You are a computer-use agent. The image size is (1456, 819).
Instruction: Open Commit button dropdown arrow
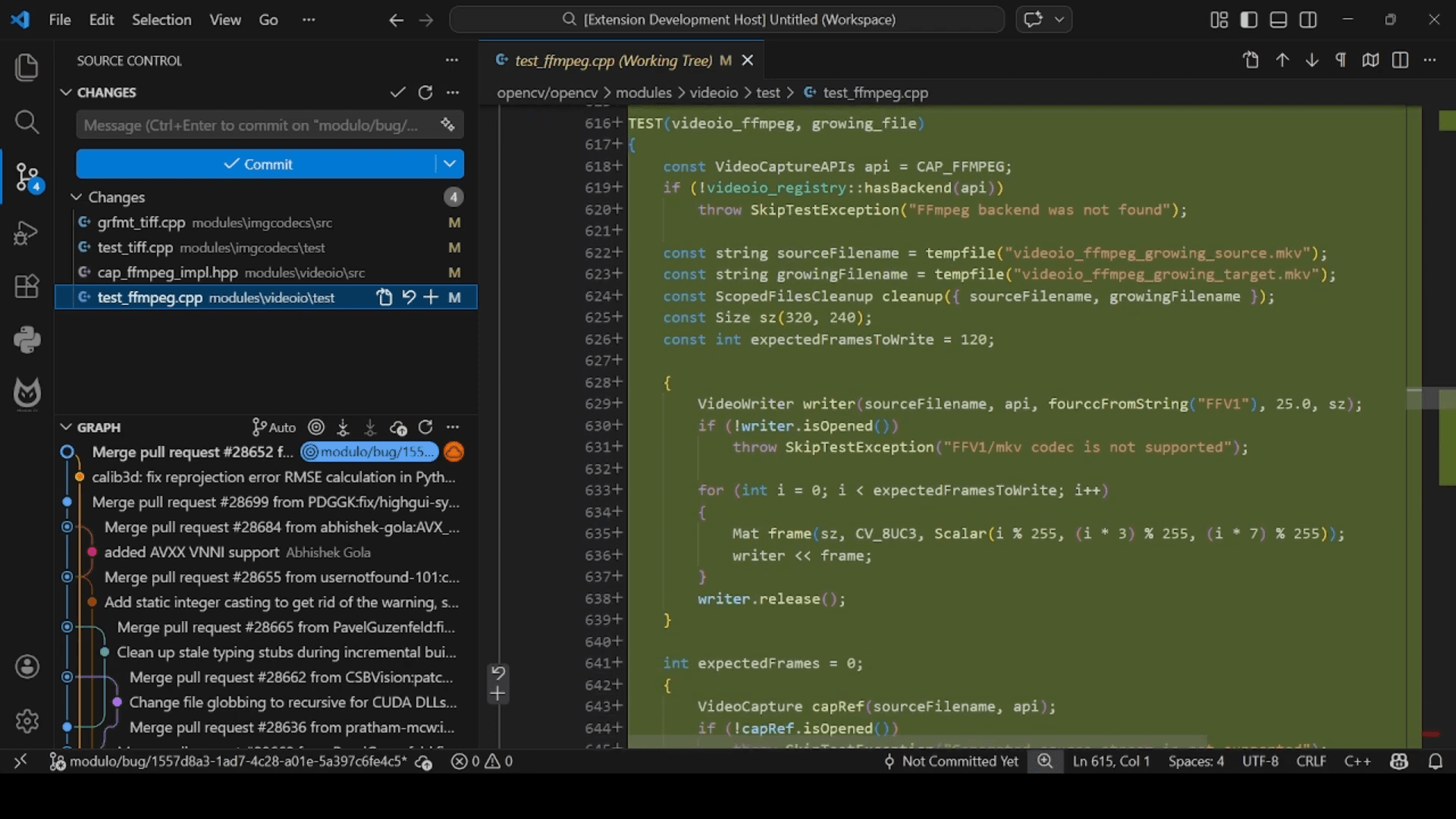coord(450,164)
